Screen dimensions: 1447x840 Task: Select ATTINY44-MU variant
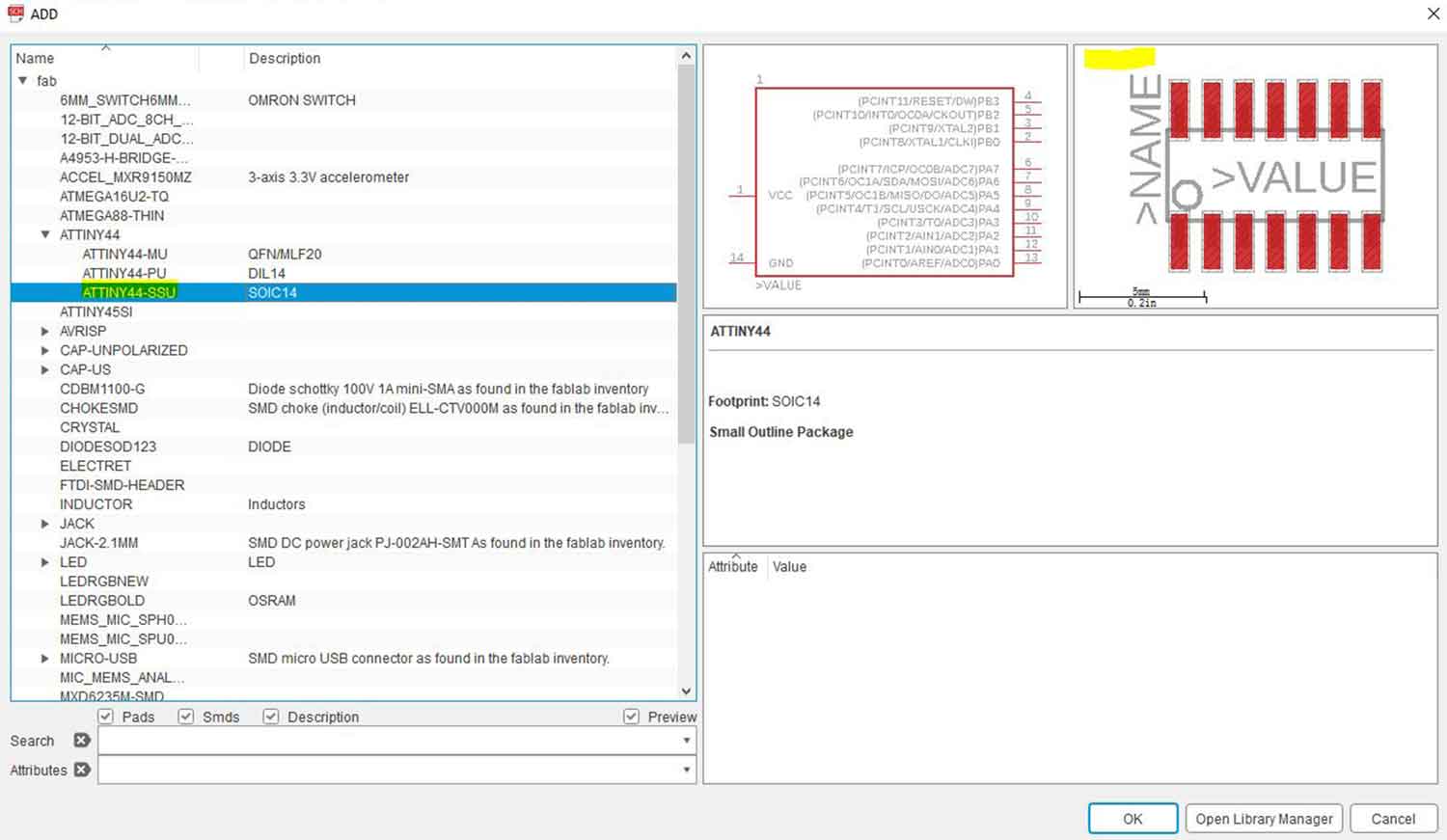coord(124,254)
